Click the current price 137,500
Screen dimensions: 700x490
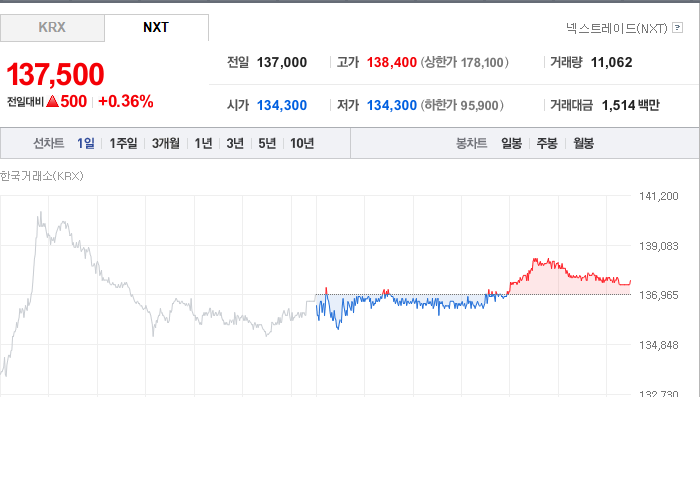55,74
